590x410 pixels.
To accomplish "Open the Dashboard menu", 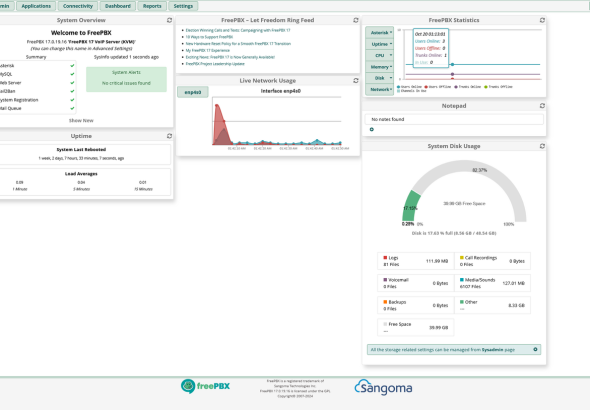I will [118, 6].
